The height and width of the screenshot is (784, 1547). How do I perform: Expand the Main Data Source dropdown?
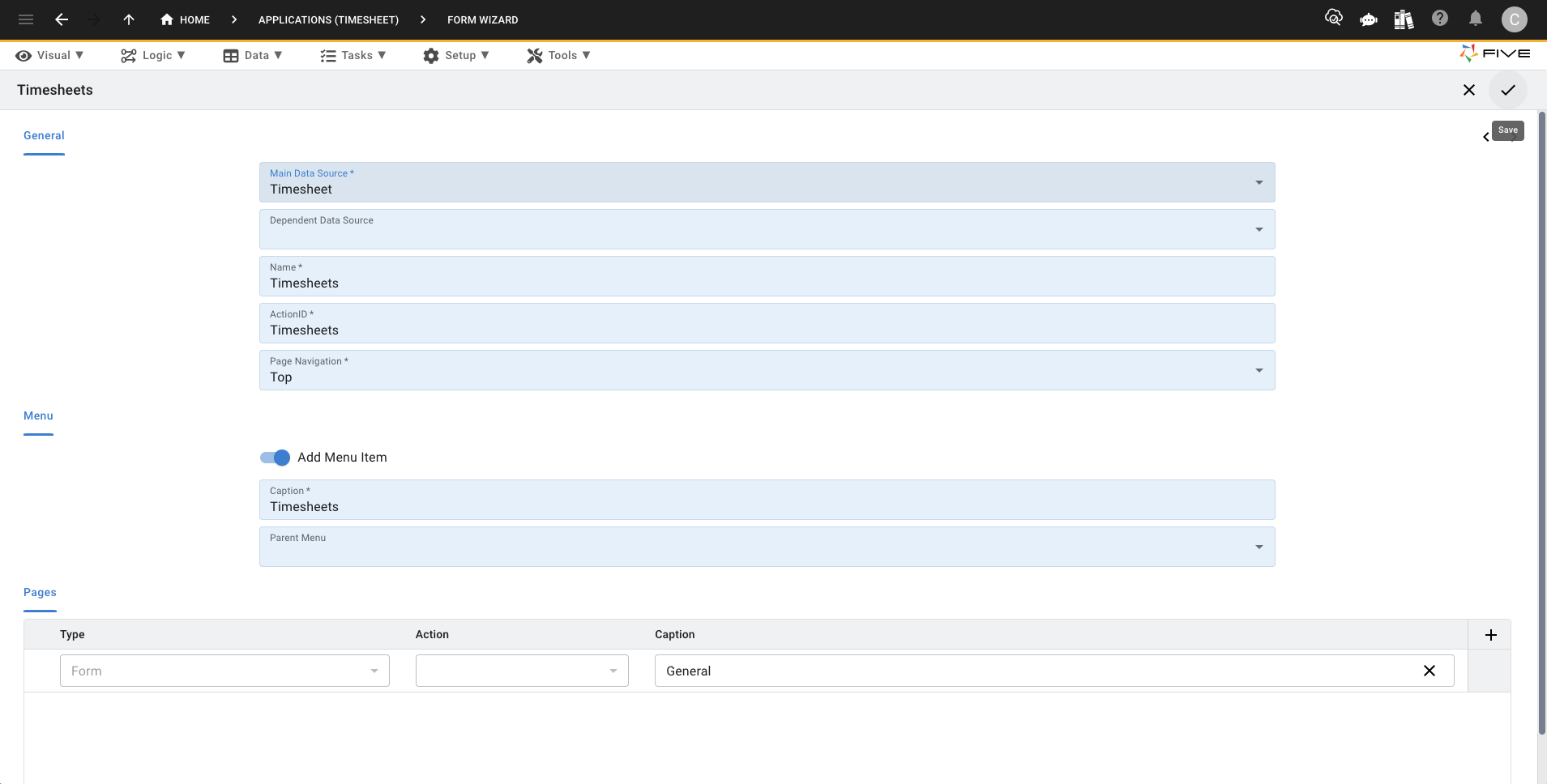point(1259,183)
